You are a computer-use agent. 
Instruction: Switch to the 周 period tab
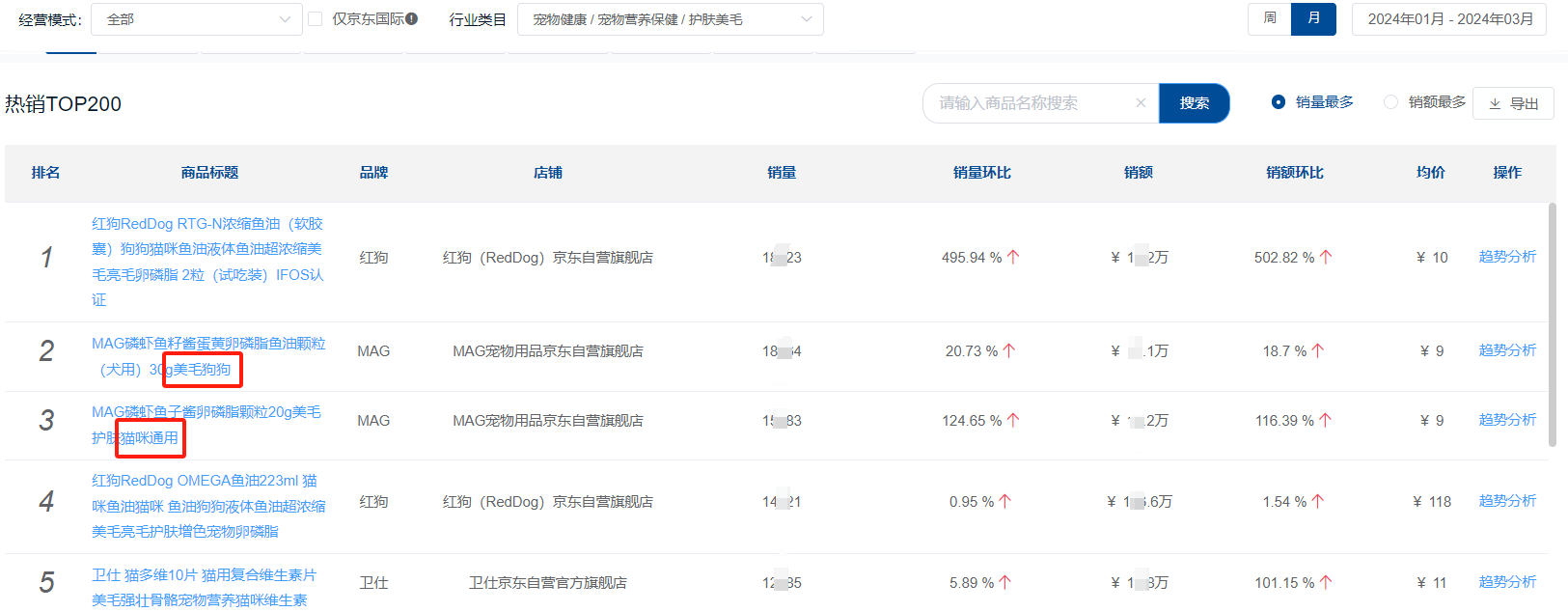[x=1270, y=18]
